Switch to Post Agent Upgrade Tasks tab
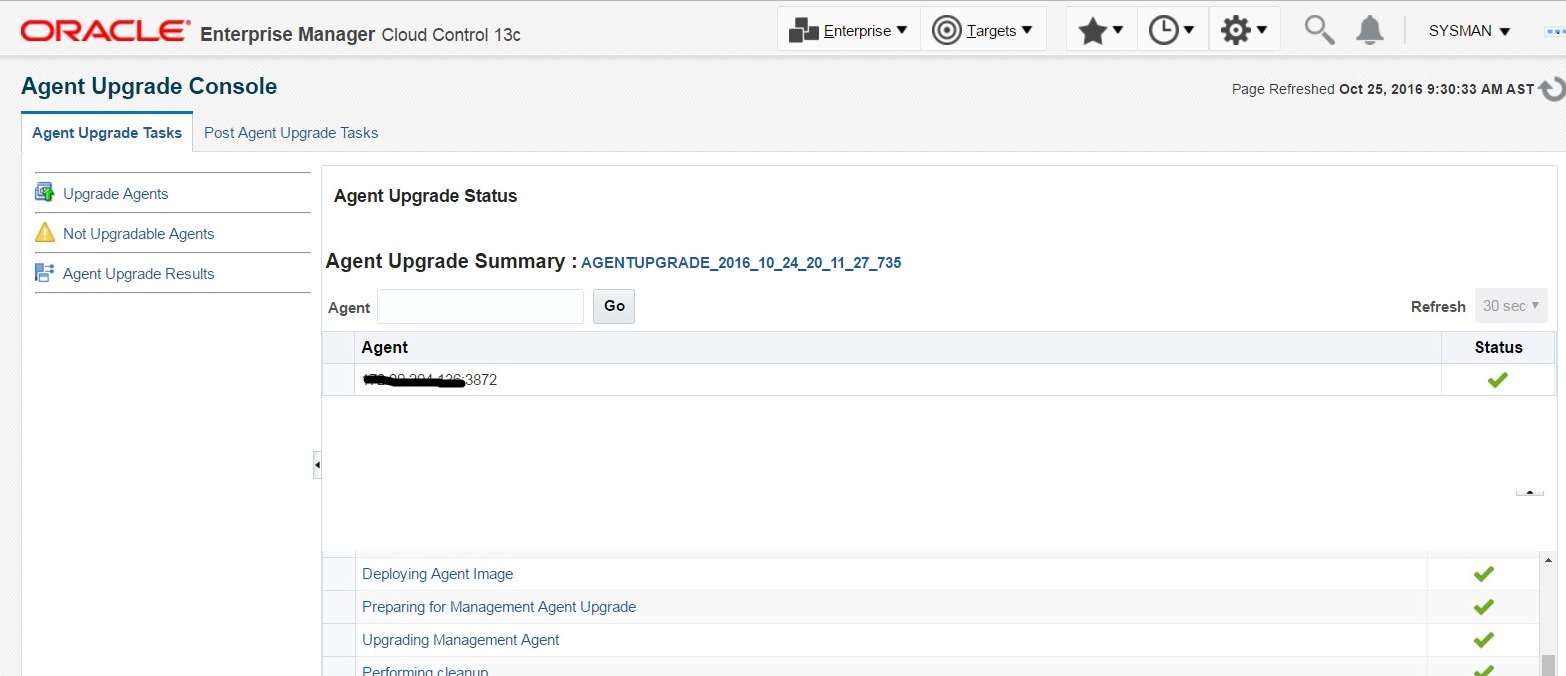 coord(291,133)
